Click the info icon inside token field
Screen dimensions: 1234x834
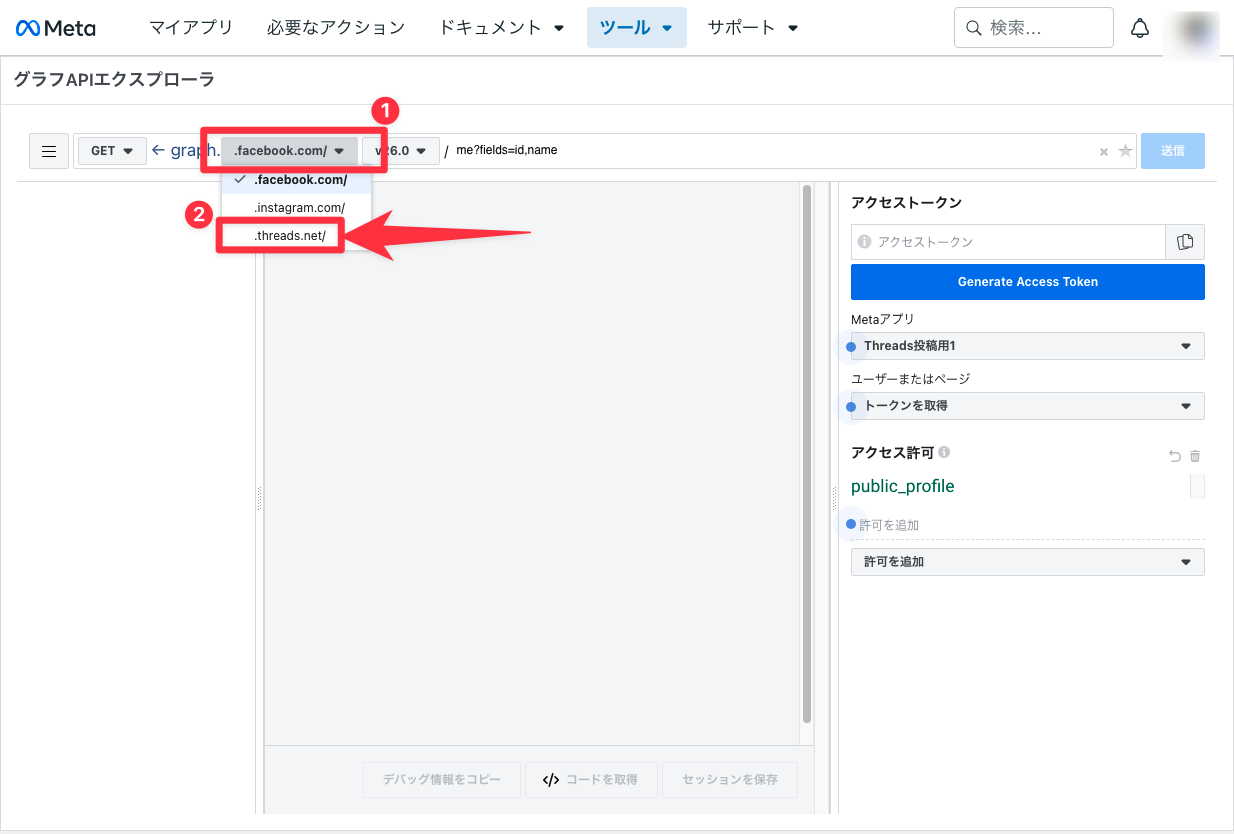864,242
